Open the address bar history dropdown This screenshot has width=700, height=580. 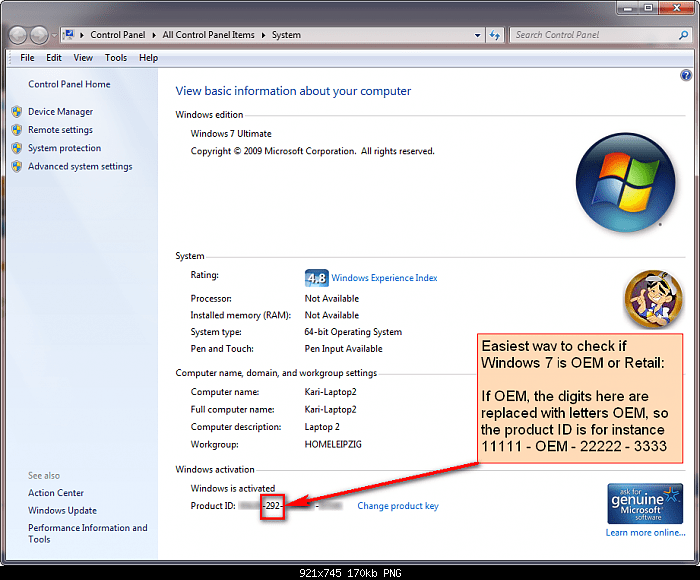(x=478, y=35)
